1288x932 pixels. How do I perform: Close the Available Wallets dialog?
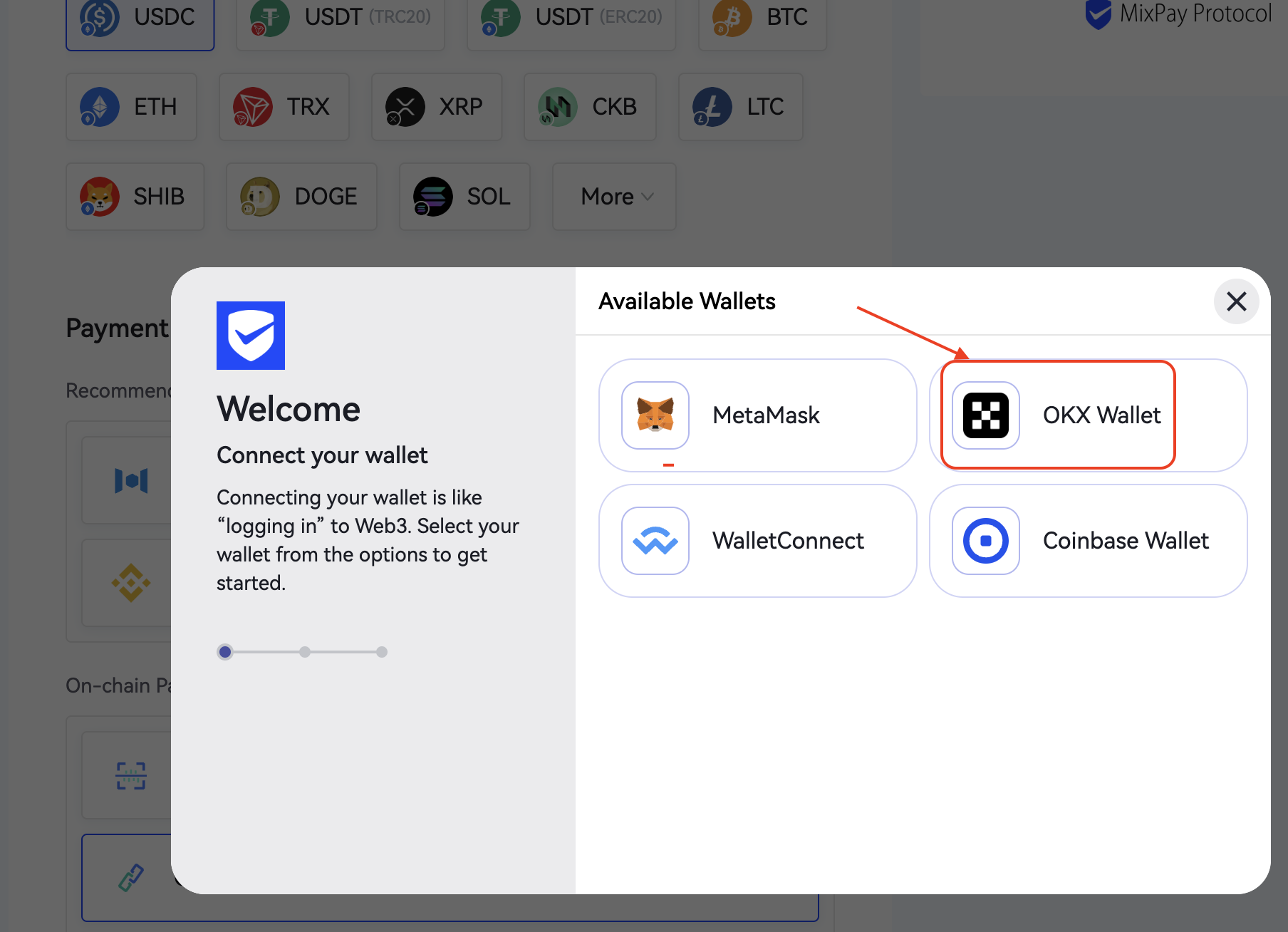point(1236,301)
